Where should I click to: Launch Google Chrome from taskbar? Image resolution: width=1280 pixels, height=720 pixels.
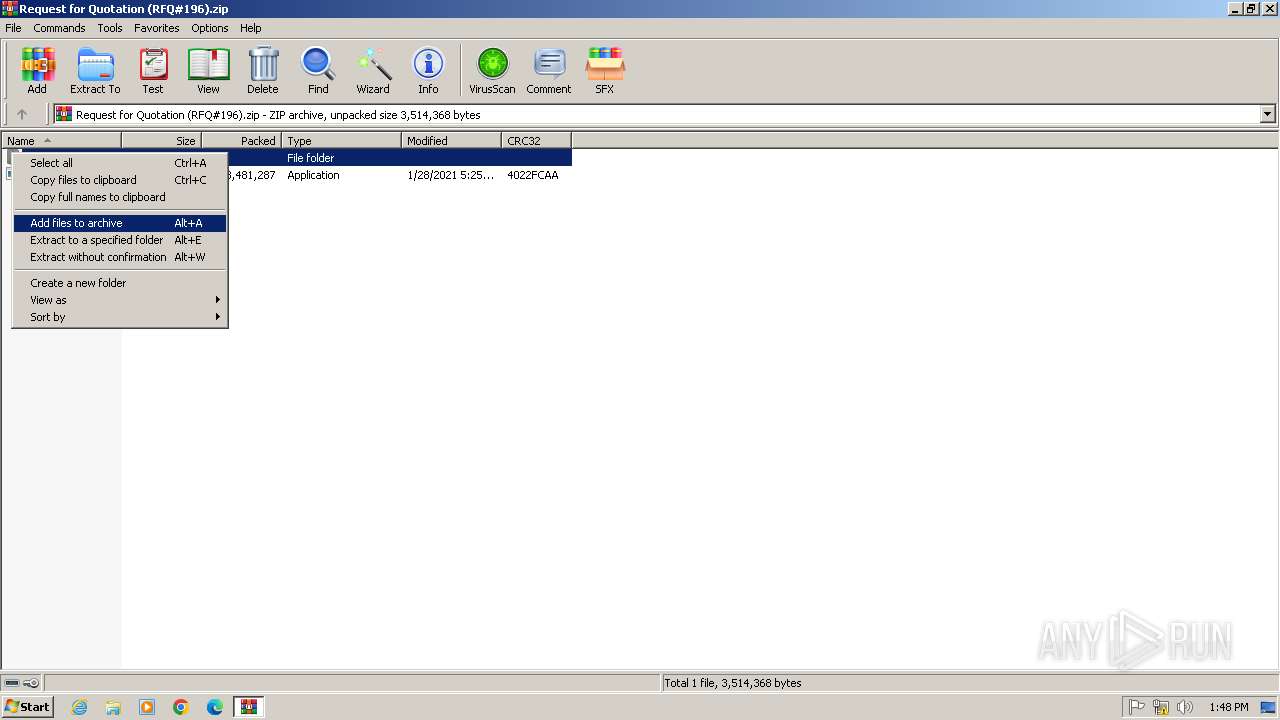coord(181,707)
